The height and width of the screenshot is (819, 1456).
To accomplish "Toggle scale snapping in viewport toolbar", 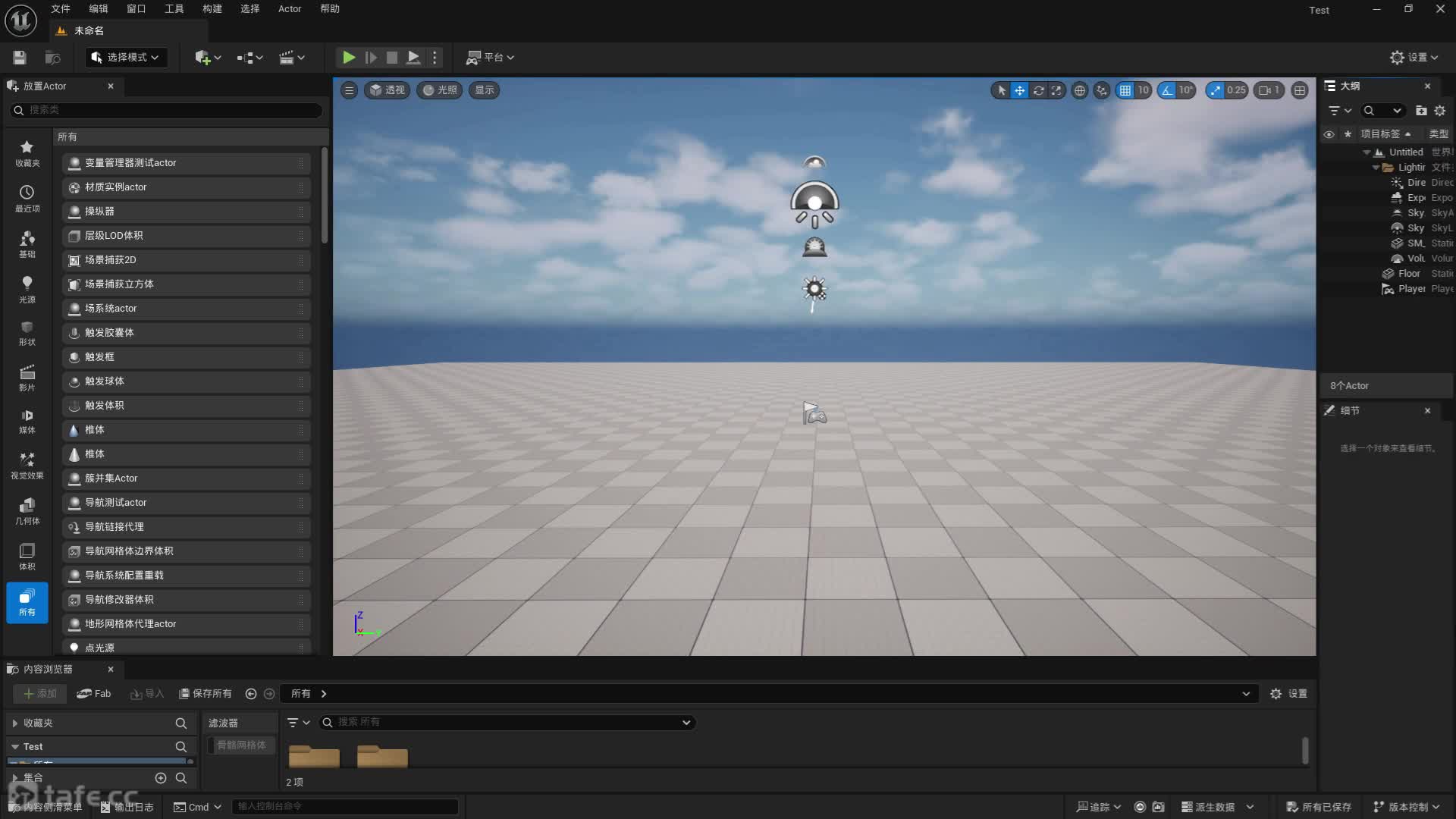I will [x=1216, y=90].
